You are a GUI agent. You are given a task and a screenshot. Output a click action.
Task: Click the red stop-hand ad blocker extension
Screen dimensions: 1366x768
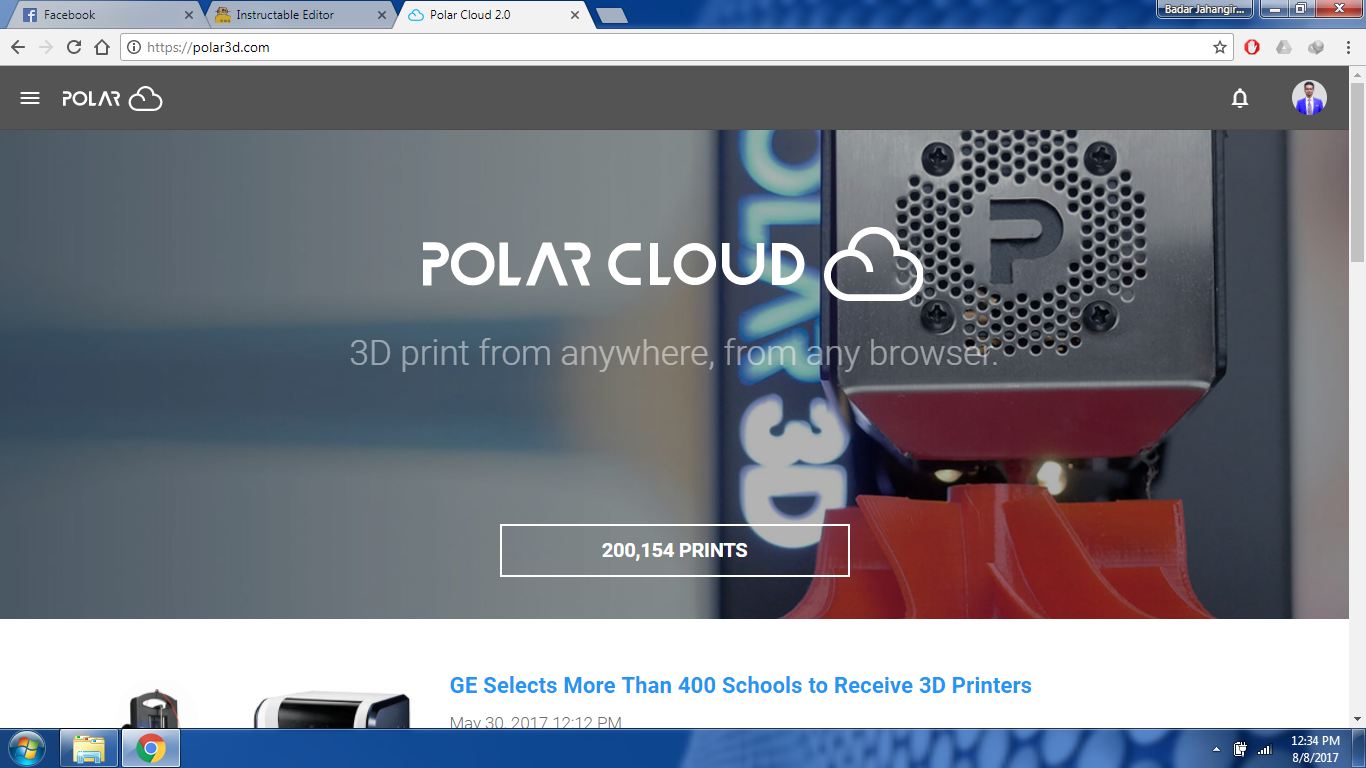click(x=1252, y=47)
